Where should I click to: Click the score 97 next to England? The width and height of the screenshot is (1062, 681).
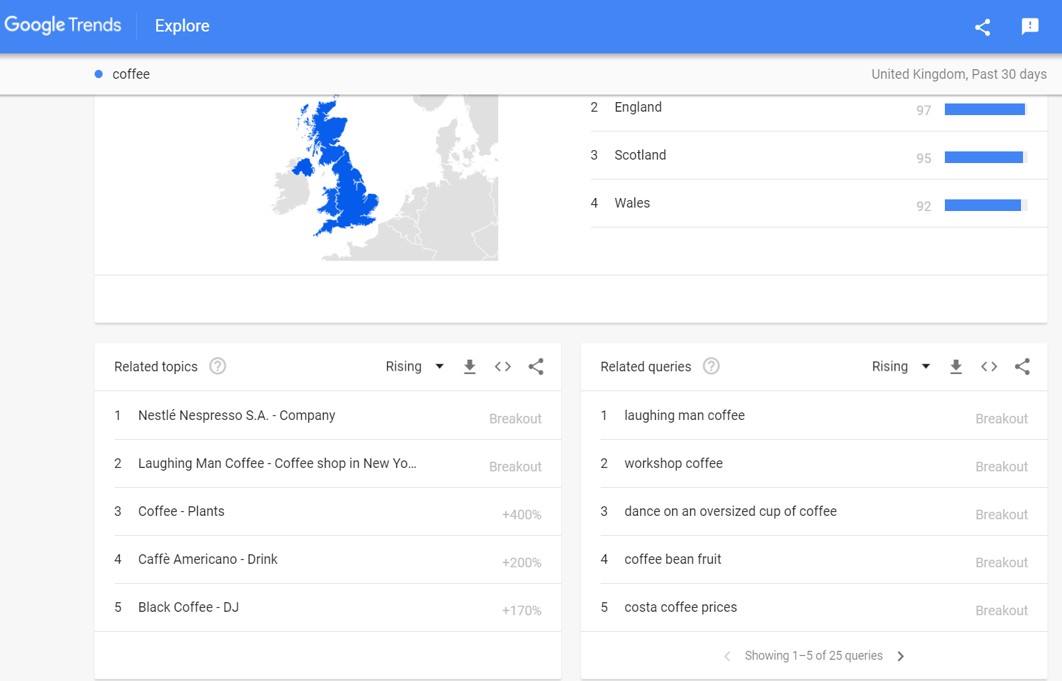924,110
